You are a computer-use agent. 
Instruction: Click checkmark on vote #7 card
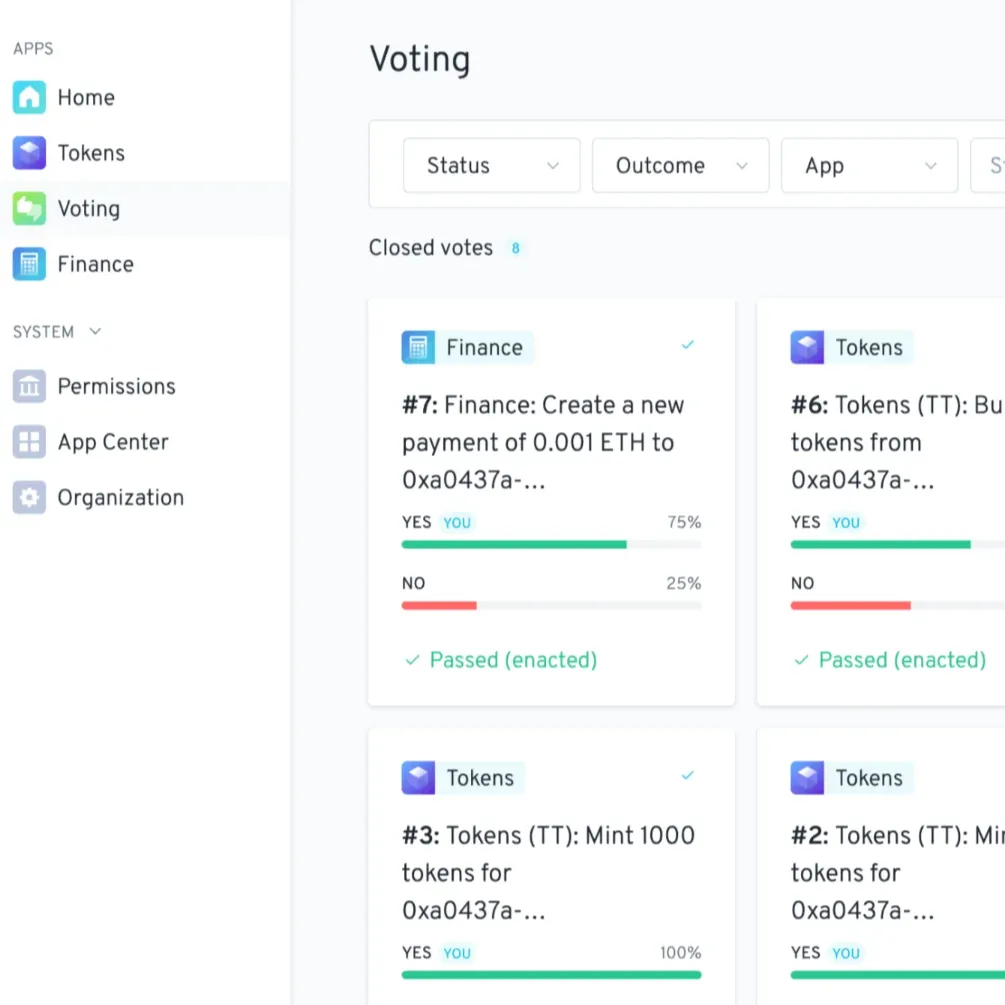coord(687,345)
